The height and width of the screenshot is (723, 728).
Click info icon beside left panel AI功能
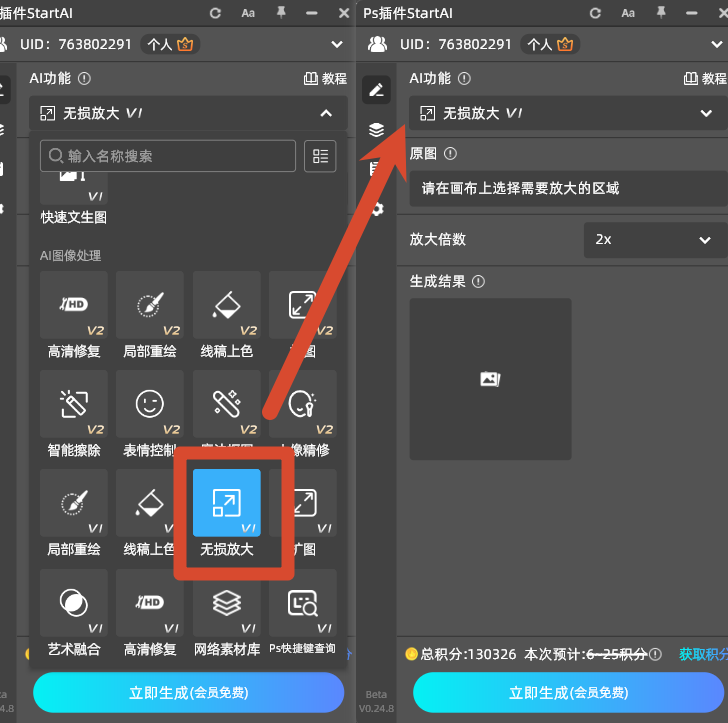click(84, 78)
